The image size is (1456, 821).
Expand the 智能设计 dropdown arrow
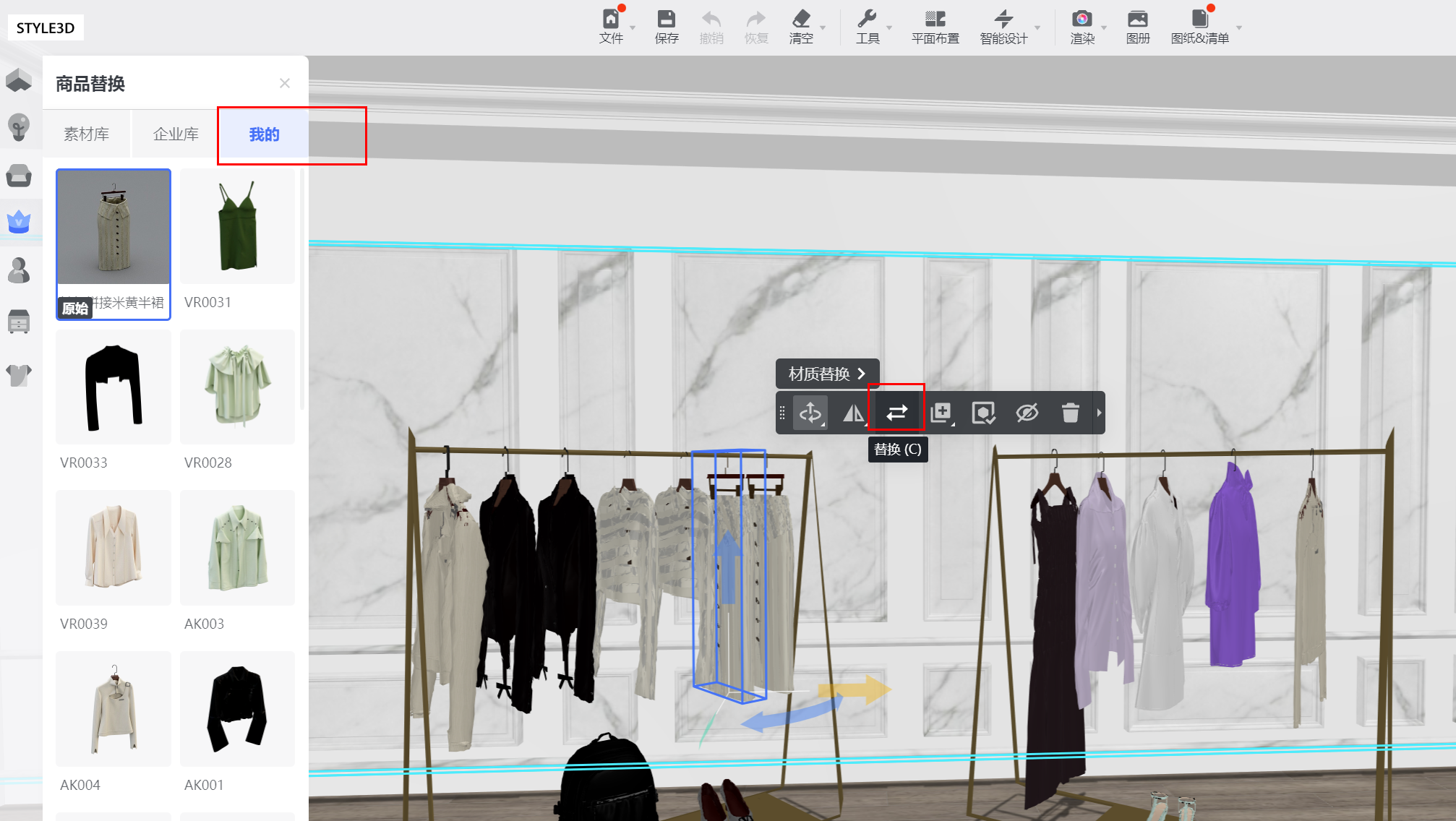point(1037,28)
